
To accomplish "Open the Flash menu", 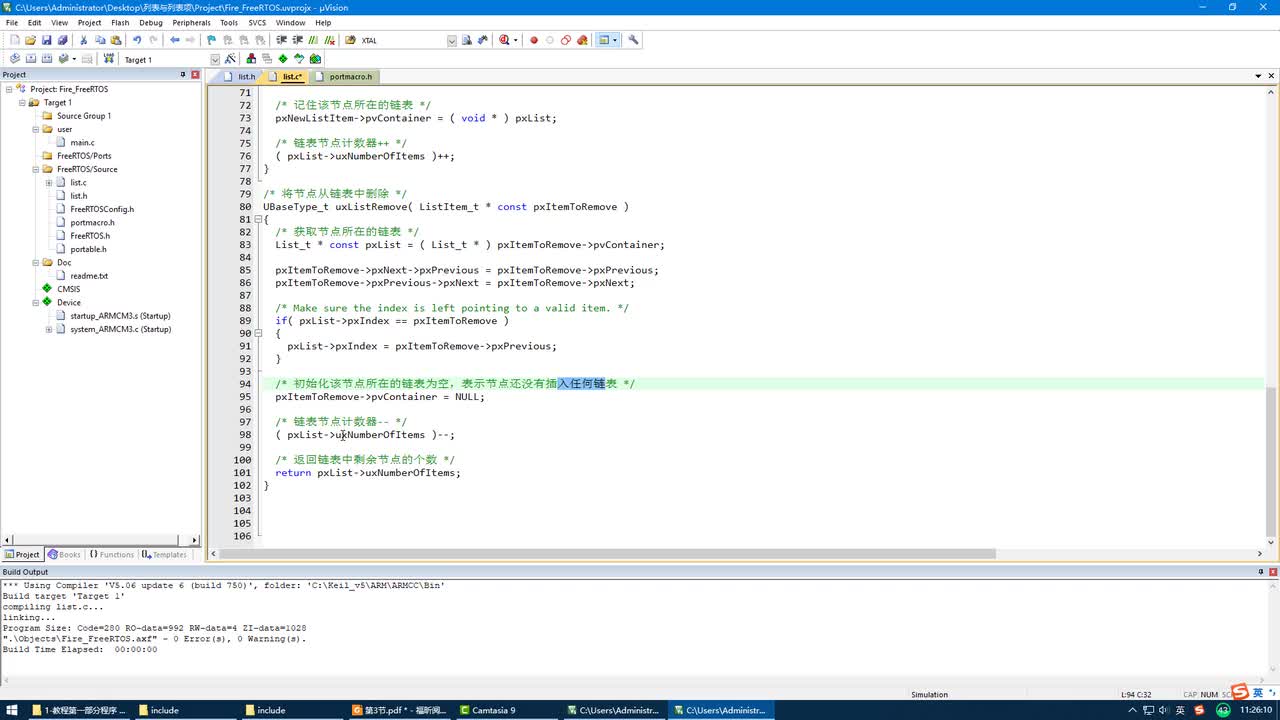I will coord(120,22).
